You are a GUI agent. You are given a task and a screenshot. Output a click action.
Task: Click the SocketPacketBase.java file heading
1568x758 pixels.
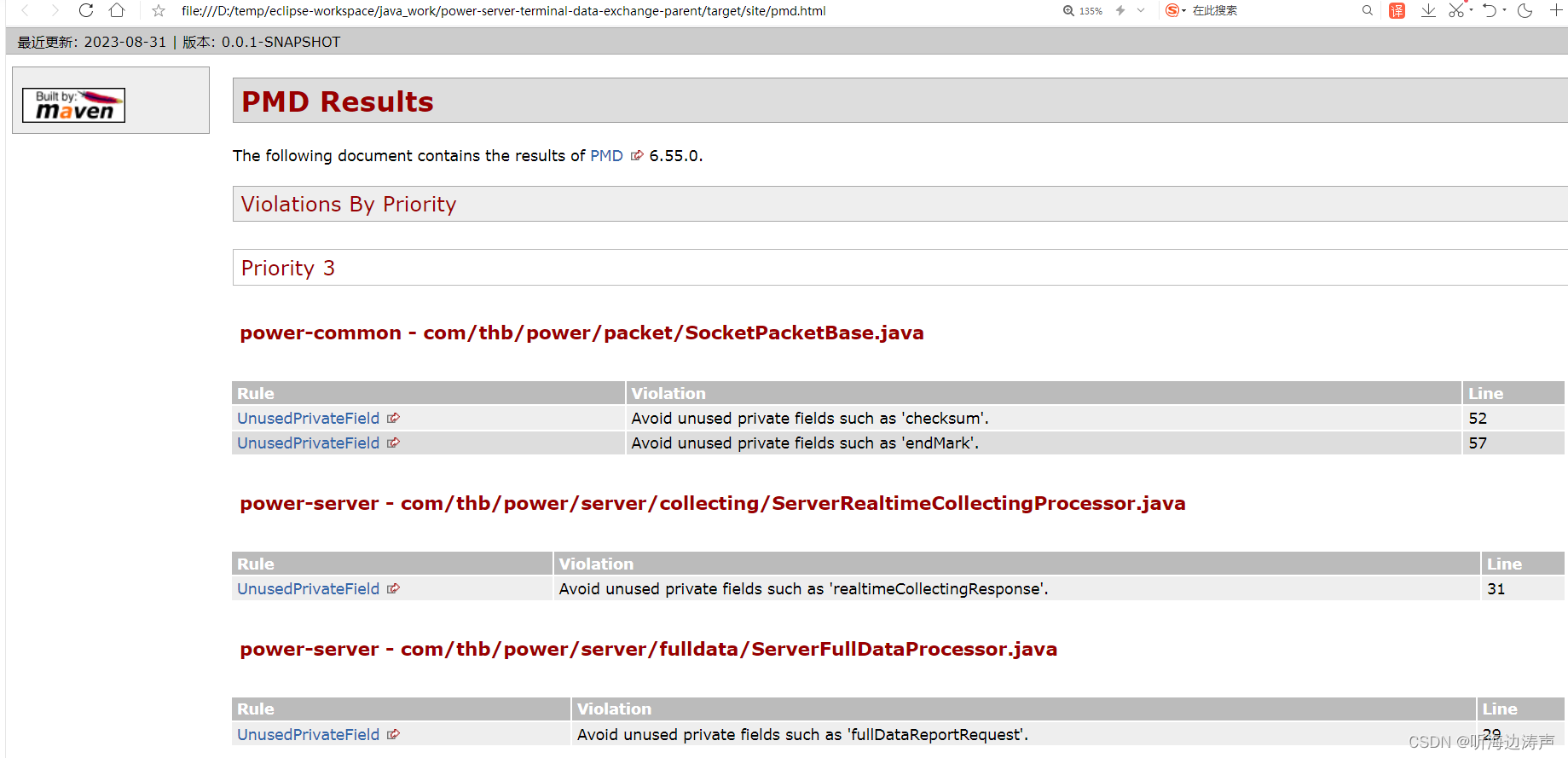pyautogui.click(x=581, y=333)
